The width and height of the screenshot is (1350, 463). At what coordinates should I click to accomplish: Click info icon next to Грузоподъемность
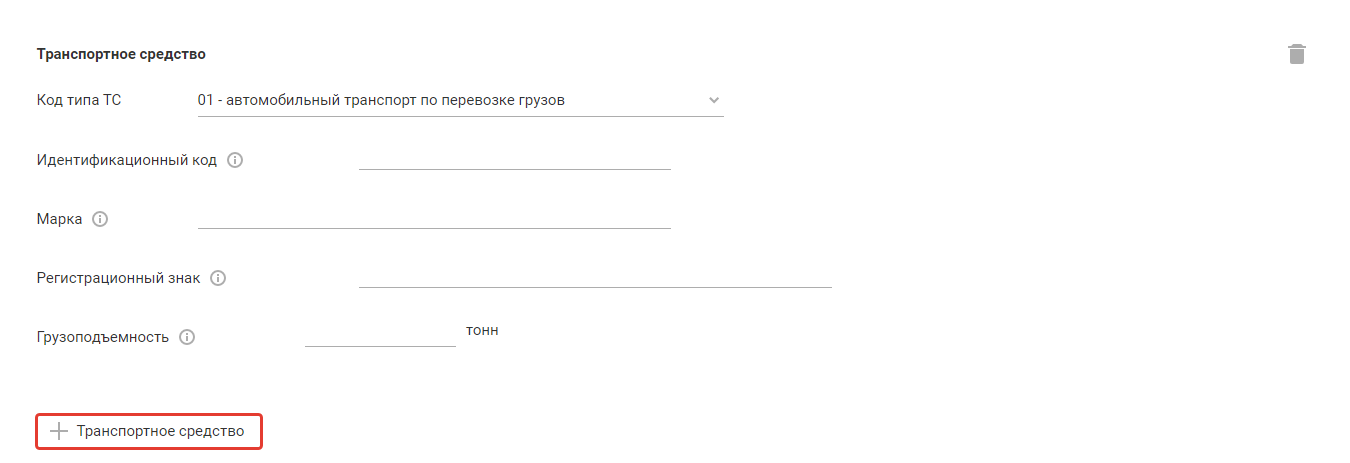(186, 337)
